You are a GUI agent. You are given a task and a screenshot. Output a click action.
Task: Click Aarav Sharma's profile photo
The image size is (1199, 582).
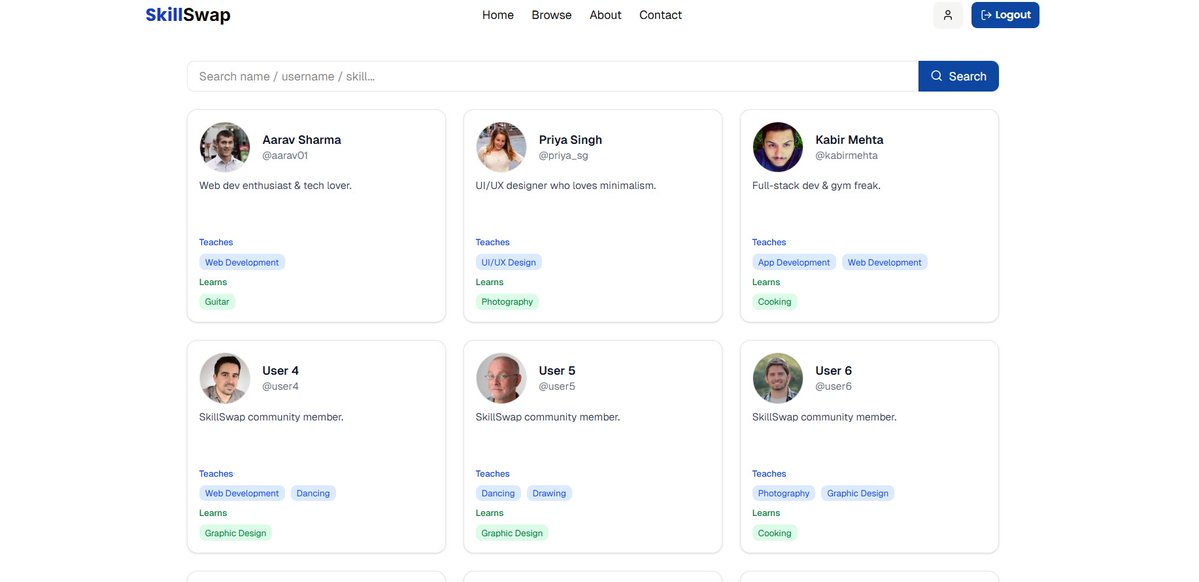click(224, 146)
